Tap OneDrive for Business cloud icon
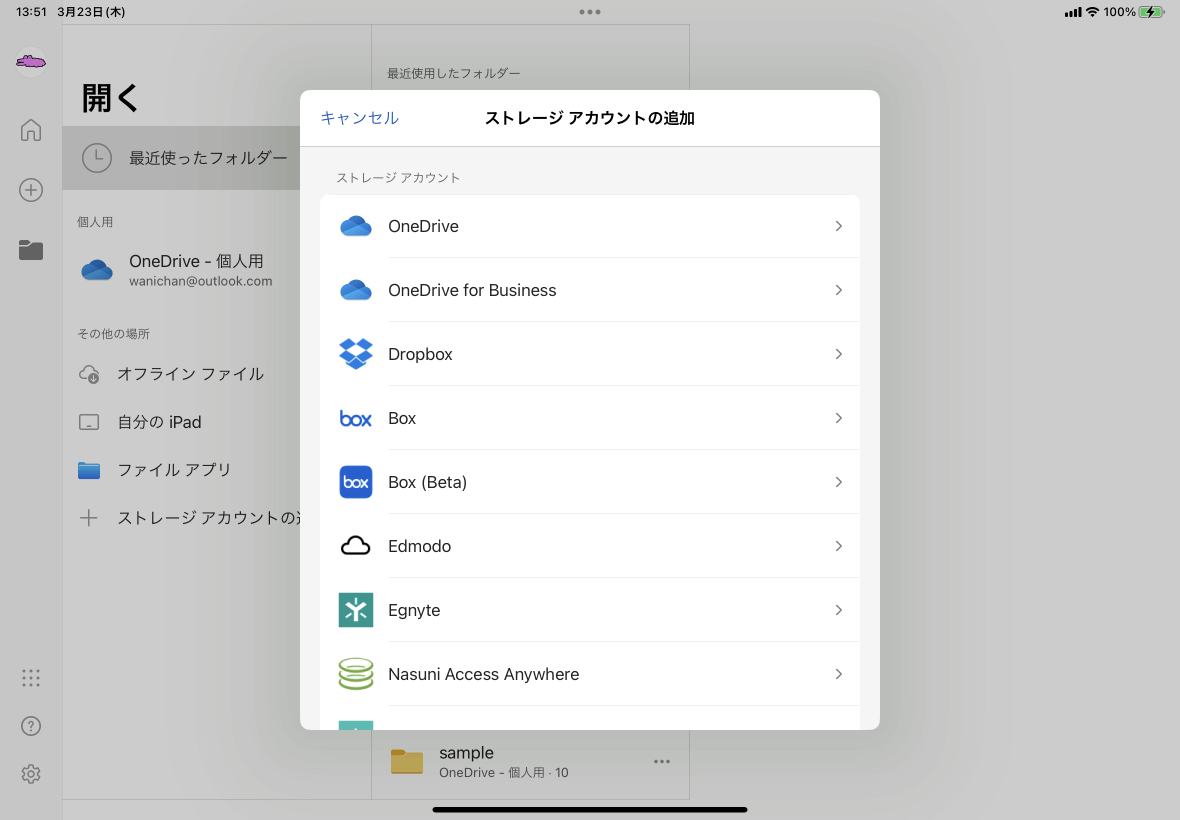The image size is (1180, 820). (x=356, y=290)
